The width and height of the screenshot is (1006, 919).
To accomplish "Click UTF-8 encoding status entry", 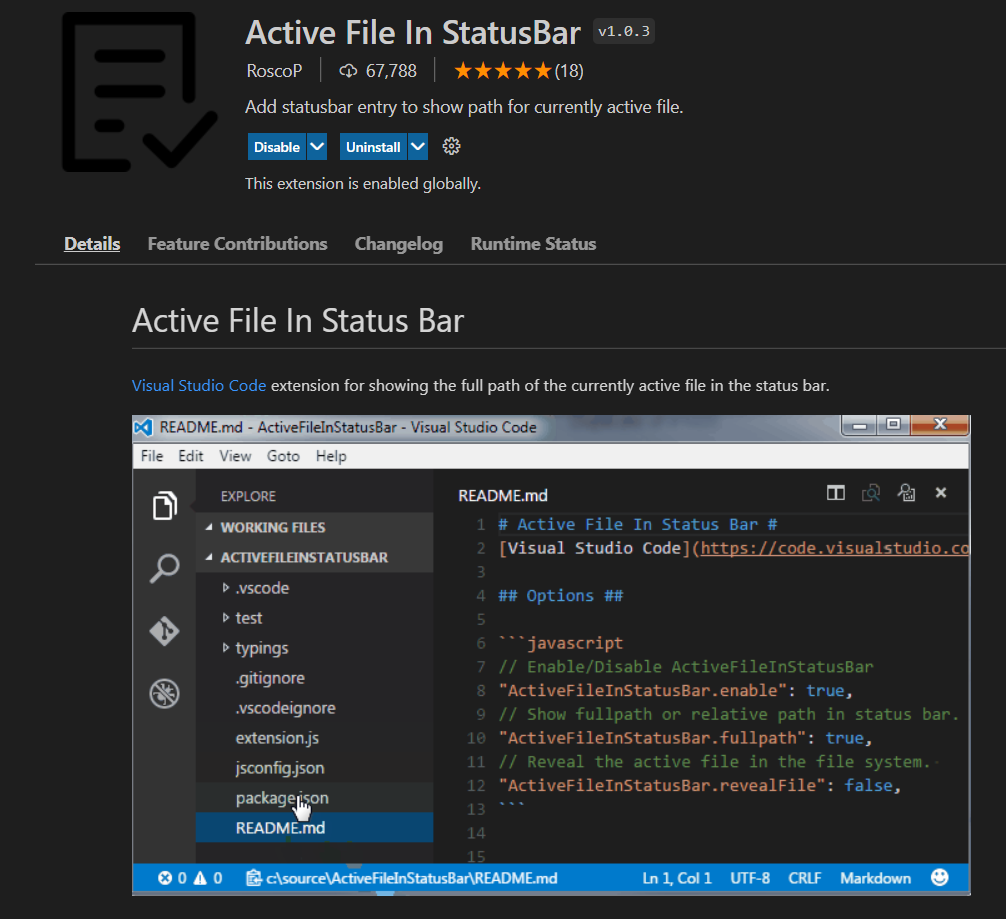I will pyautogui.click(x=750, y=878).
